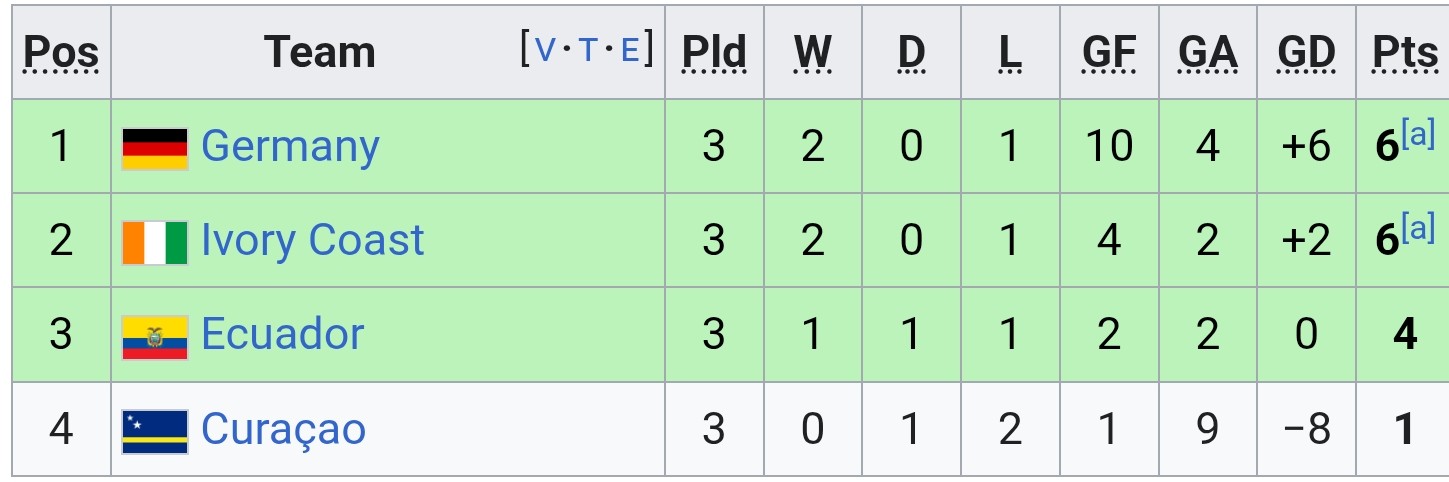
Task: Open the Ecuador team link
Action: click(x=282, y=334)
